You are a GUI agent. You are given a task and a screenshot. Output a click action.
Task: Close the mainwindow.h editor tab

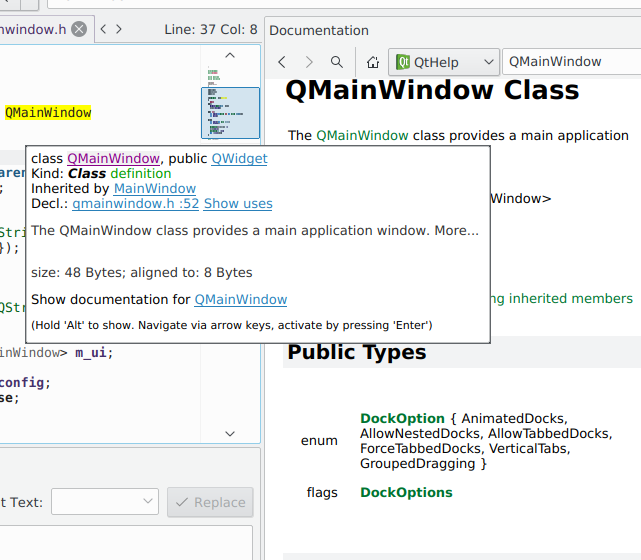point(79,30)
